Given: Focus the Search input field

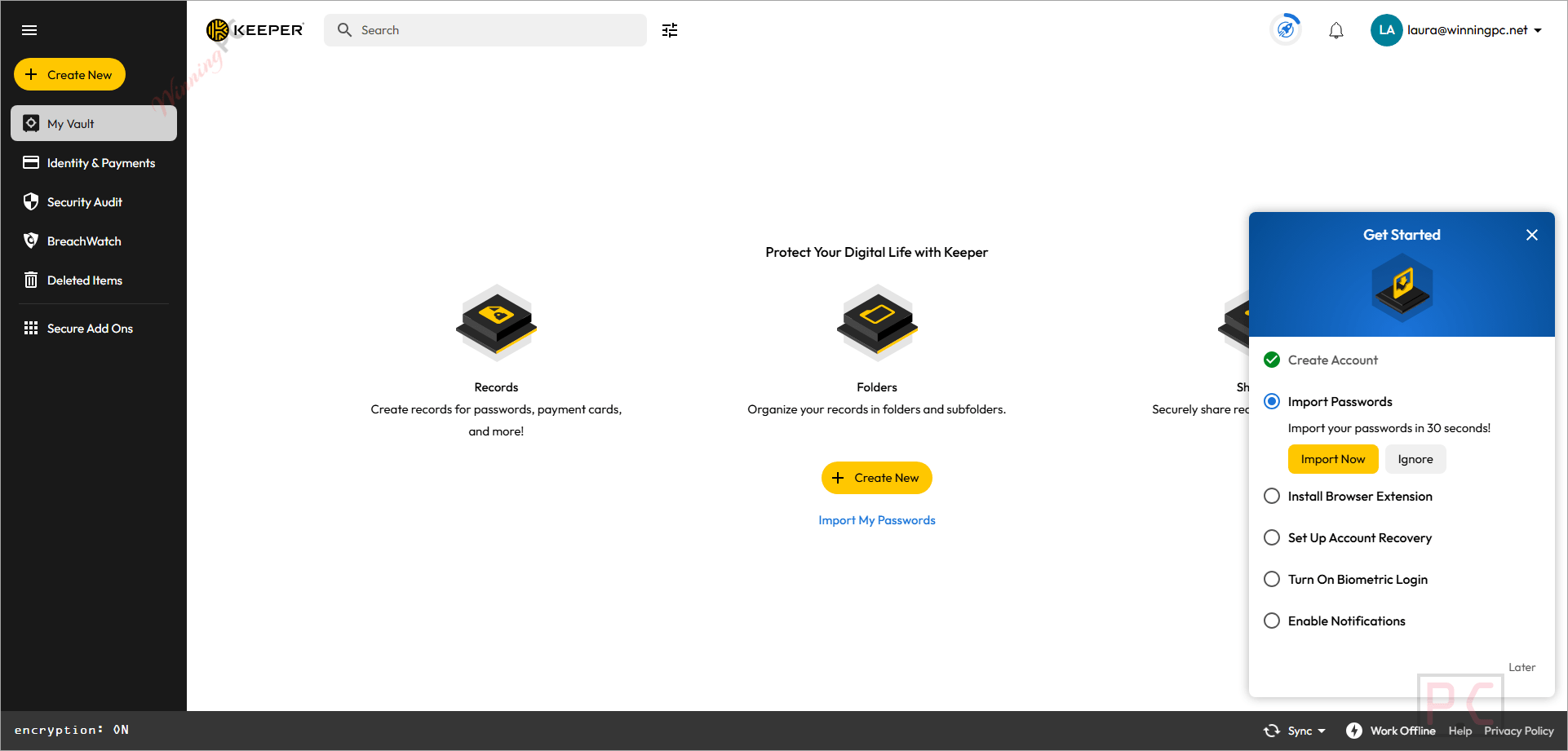Looking at the screenshot, I should [x=485, y=30].
